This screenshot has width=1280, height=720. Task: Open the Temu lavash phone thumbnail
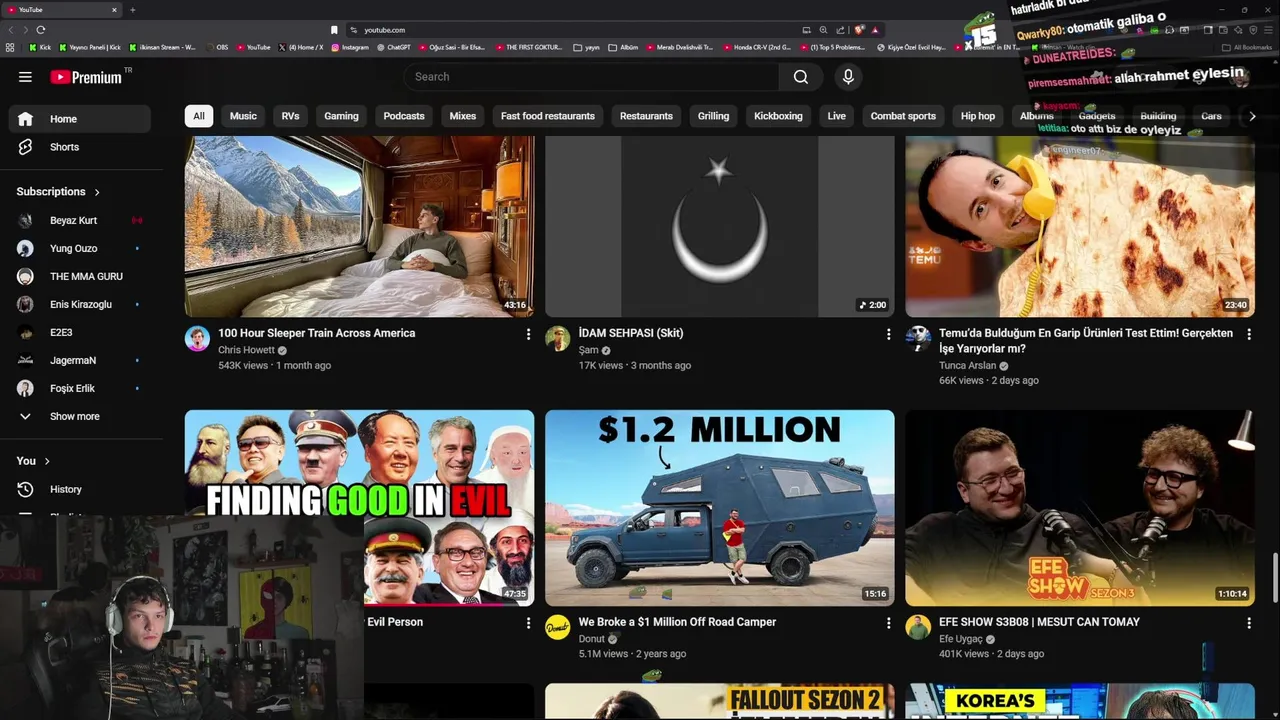(x=1080, y=227)
